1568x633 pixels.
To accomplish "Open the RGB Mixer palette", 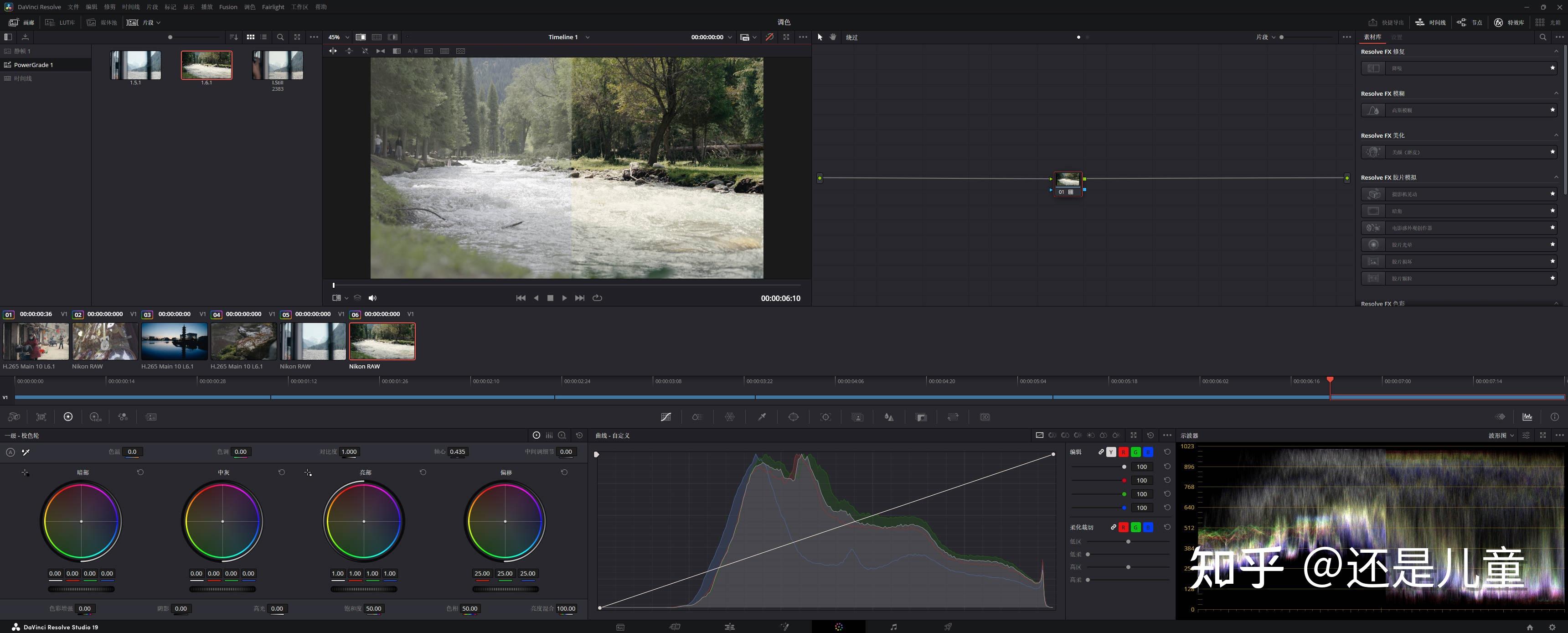I will [123, 417].
